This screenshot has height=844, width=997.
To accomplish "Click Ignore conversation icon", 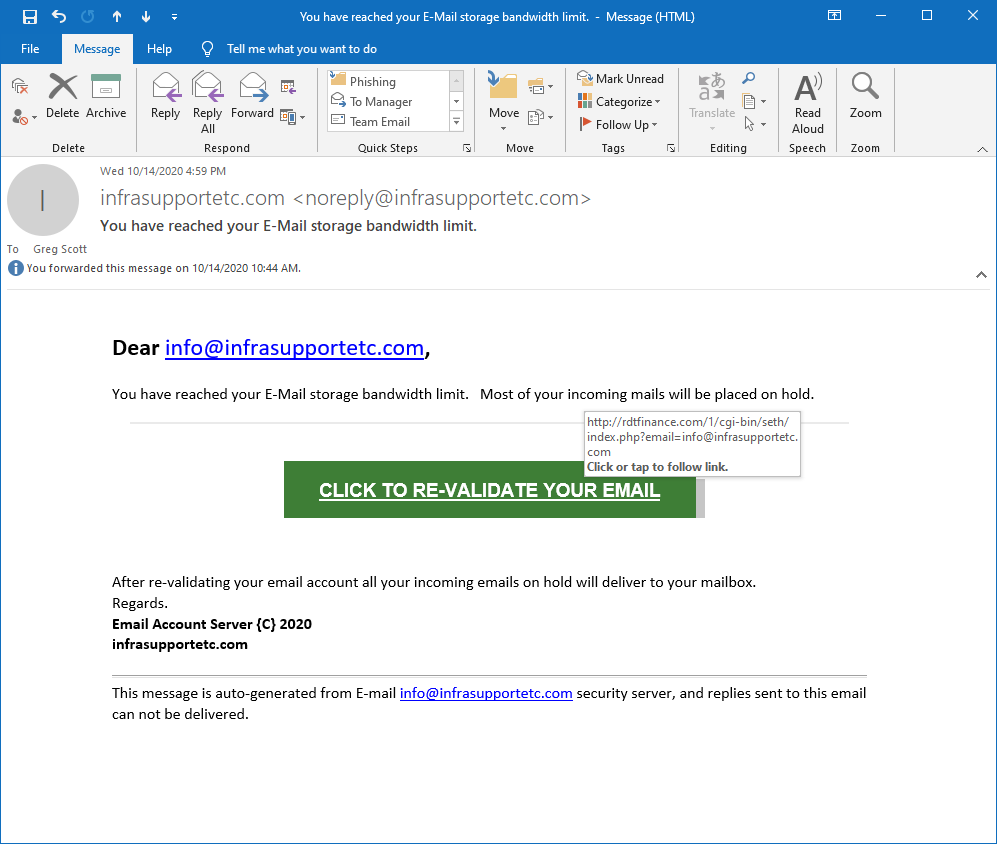I will coord(20,86).
